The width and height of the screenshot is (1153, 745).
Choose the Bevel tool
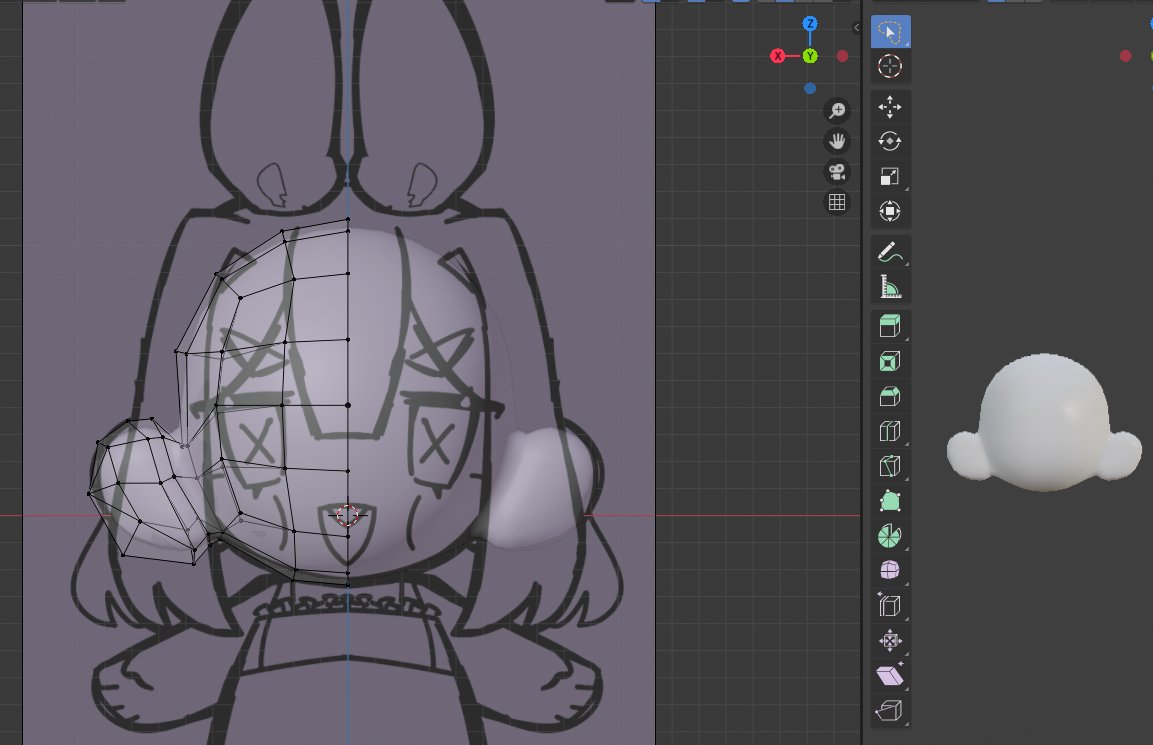pos(888,395)
